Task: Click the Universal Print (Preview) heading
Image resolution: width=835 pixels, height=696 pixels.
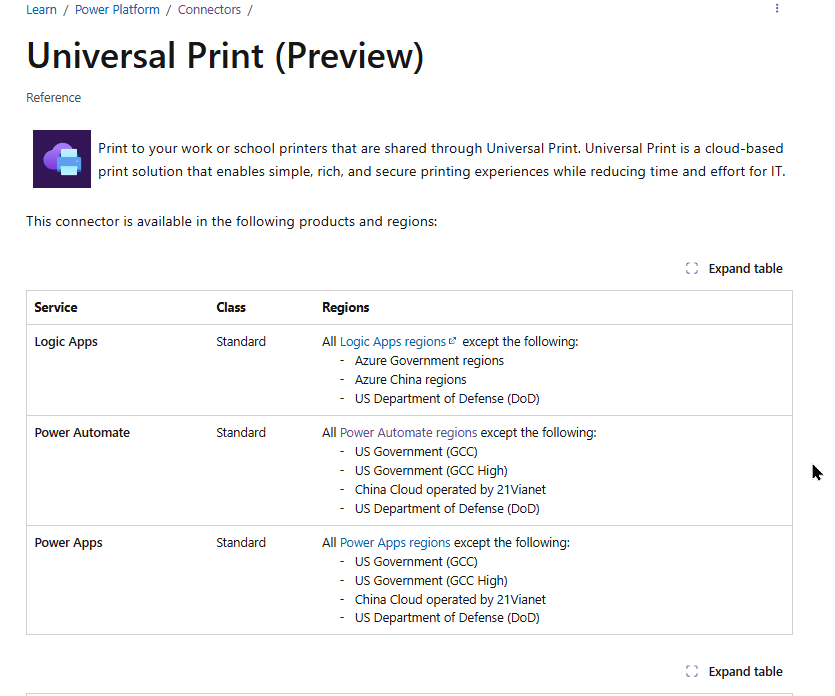Action: pos(225,55)
